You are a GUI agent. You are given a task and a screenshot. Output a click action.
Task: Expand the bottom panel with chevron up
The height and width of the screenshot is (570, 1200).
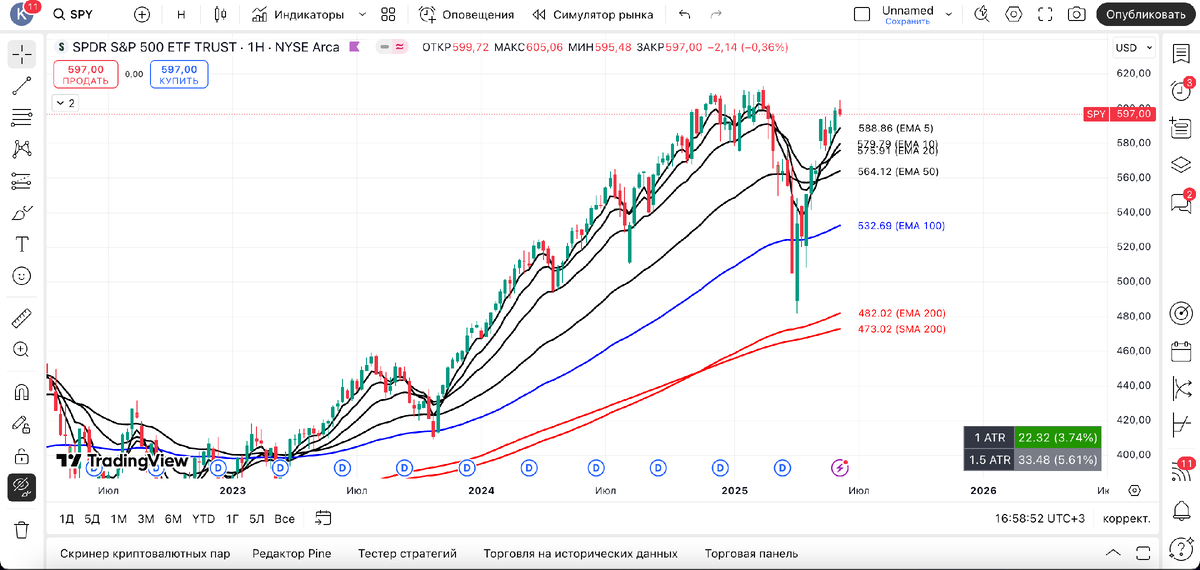coord(1113,553)
